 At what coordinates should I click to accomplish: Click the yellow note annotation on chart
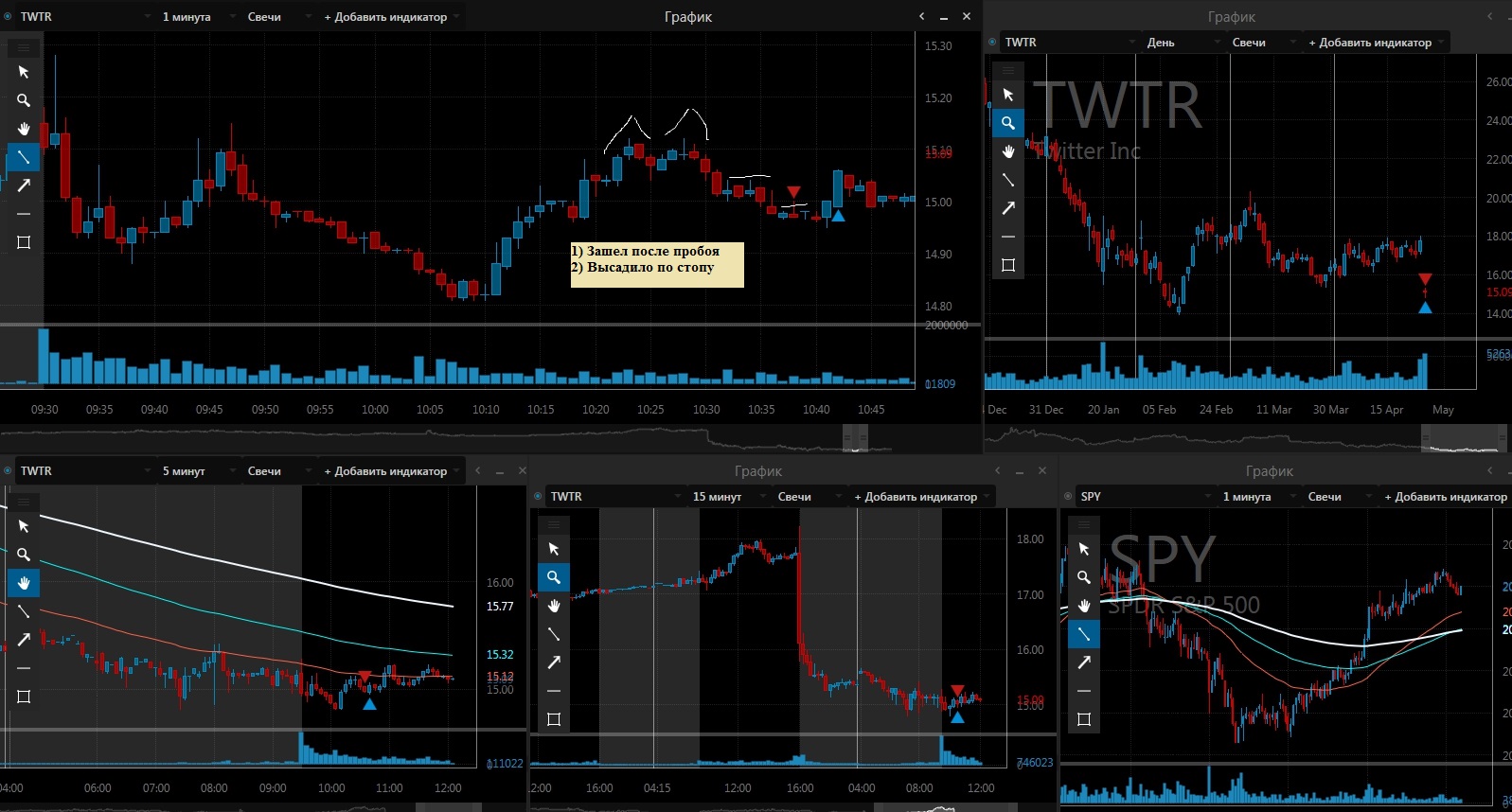click(657, 264)
